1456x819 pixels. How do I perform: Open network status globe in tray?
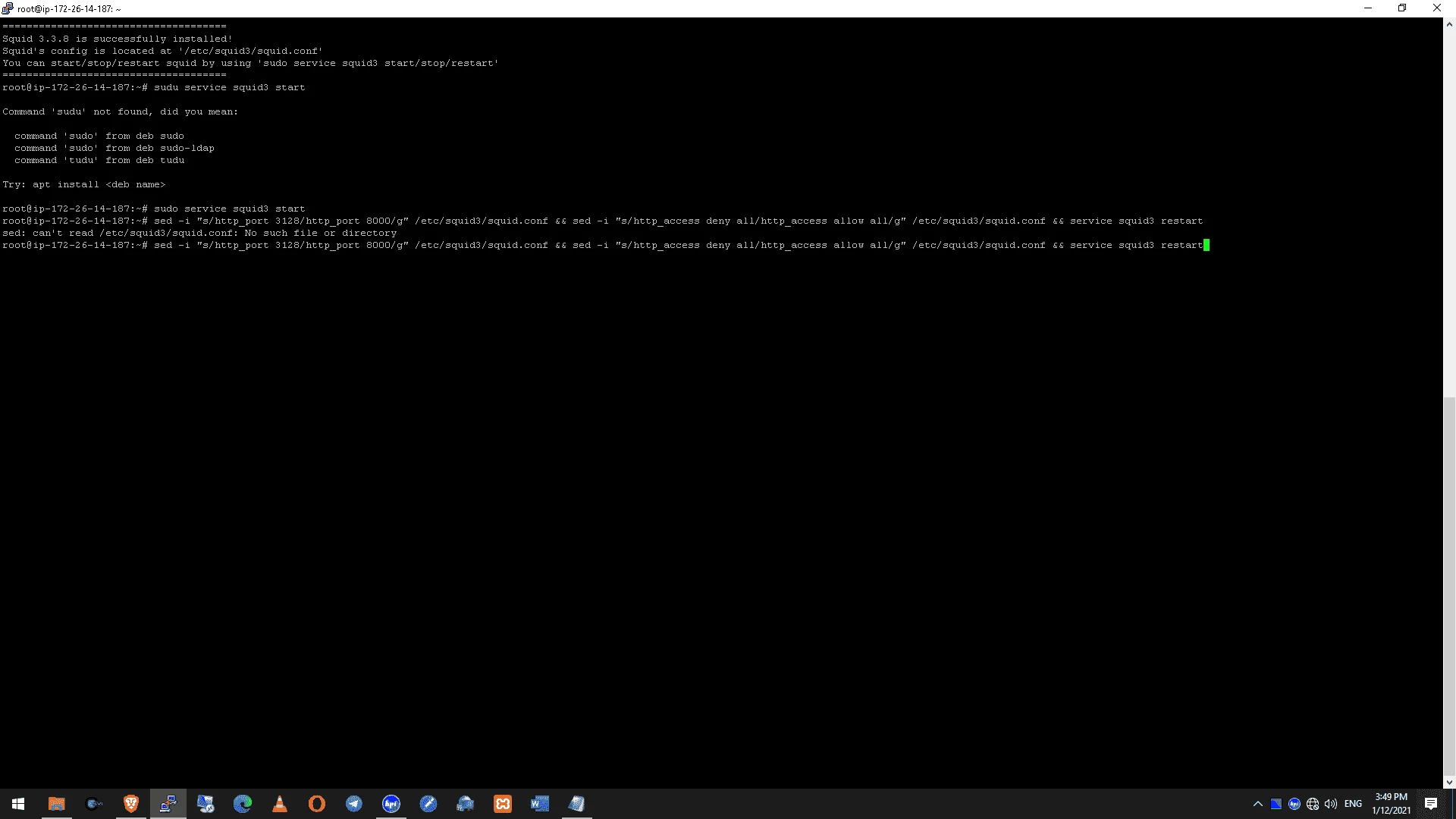tap(1313, 804)
